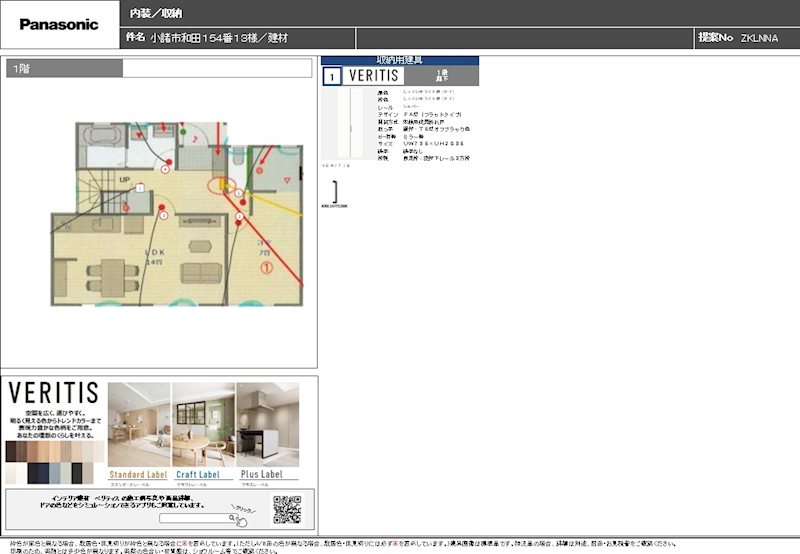Open the Craft Label link
Viewport: 800px width, 554px height.
coord(197,474)
